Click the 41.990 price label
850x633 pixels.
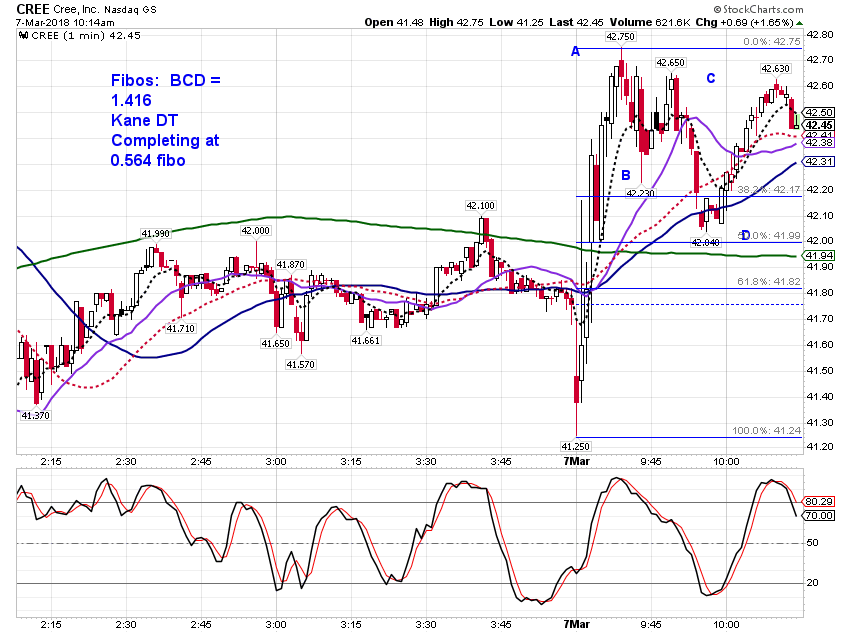point(156,234)
